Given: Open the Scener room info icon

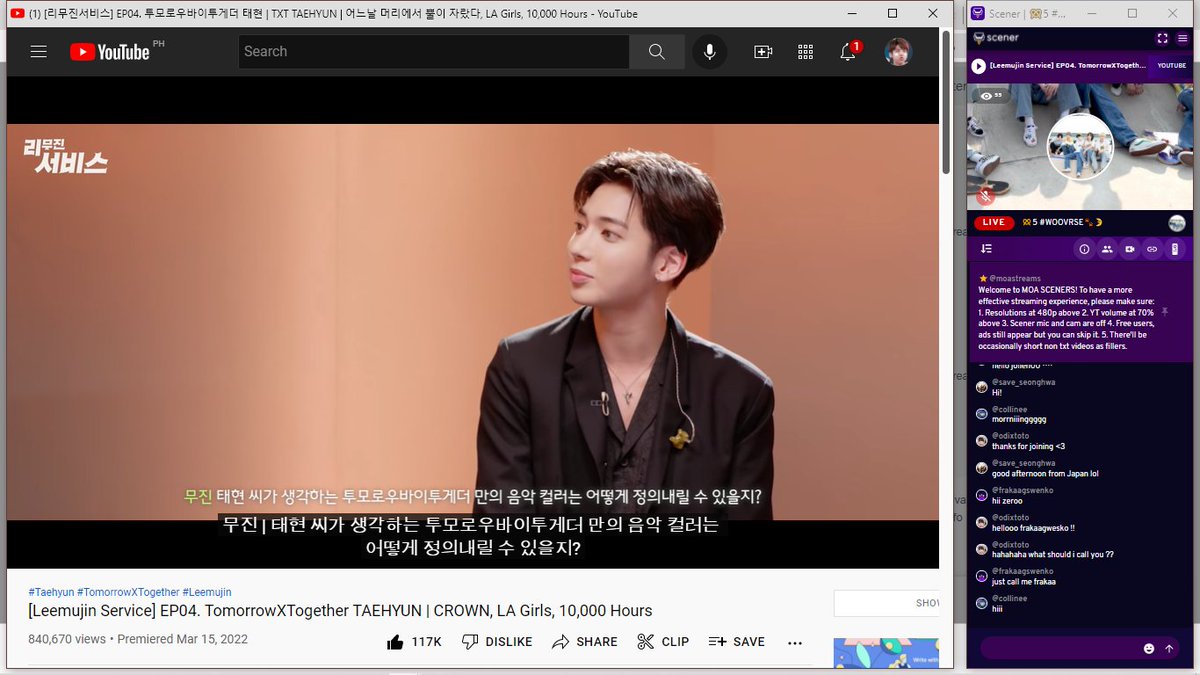Looking at the screenshot, I should tap(1084, 249).
